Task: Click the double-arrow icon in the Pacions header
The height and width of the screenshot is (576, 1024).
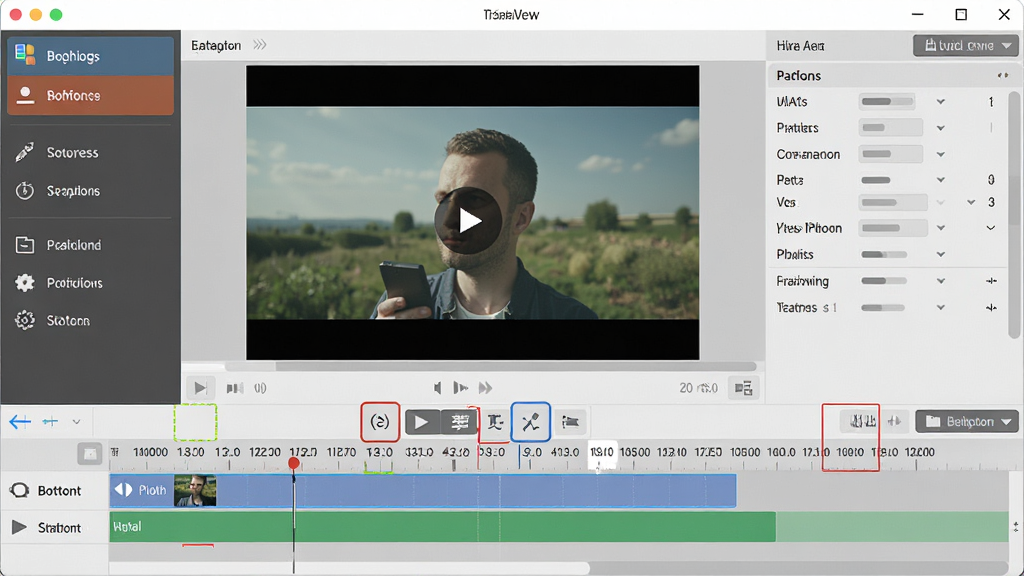Action: [x=1002, y=76]
